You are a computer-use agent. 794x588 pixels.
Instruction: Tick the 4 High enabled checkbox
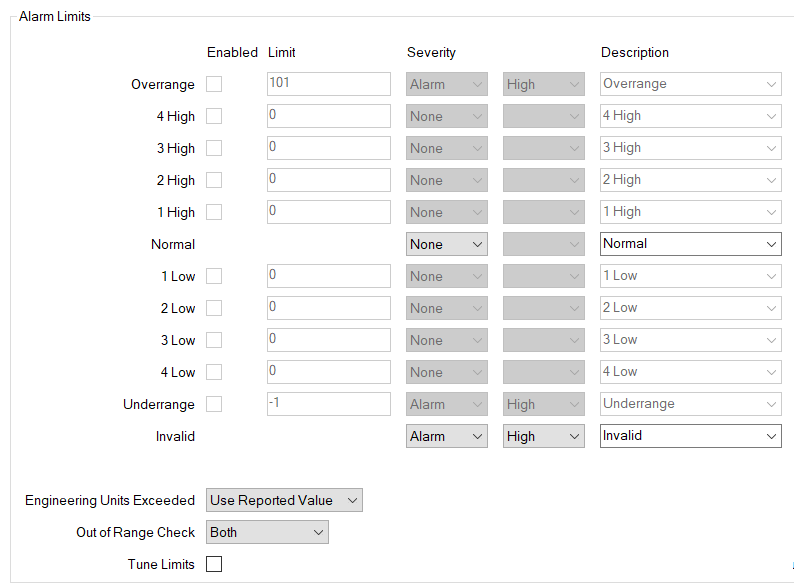tap(214, 116)
